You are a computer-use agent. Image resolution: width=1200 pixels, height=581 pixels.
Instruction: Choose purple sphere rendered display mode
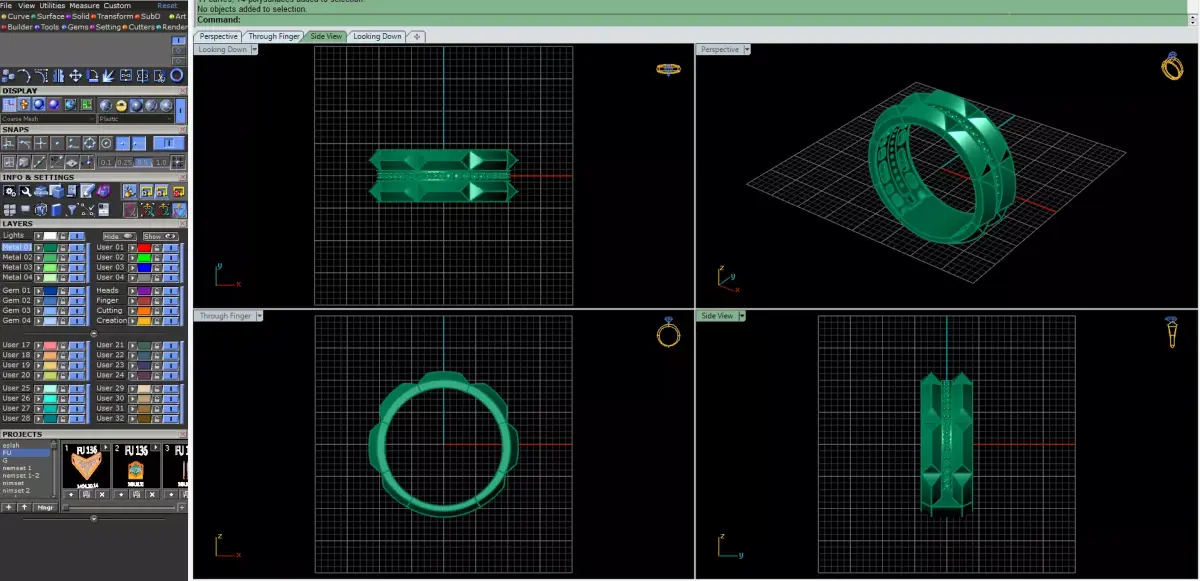tap(54, 104)
